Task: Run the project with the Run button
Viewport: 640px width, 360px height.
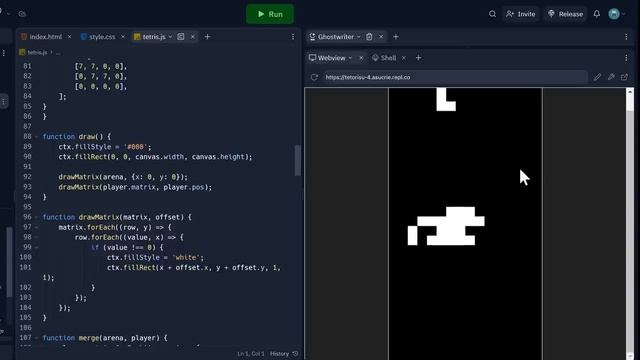Action: pos(270,14)
